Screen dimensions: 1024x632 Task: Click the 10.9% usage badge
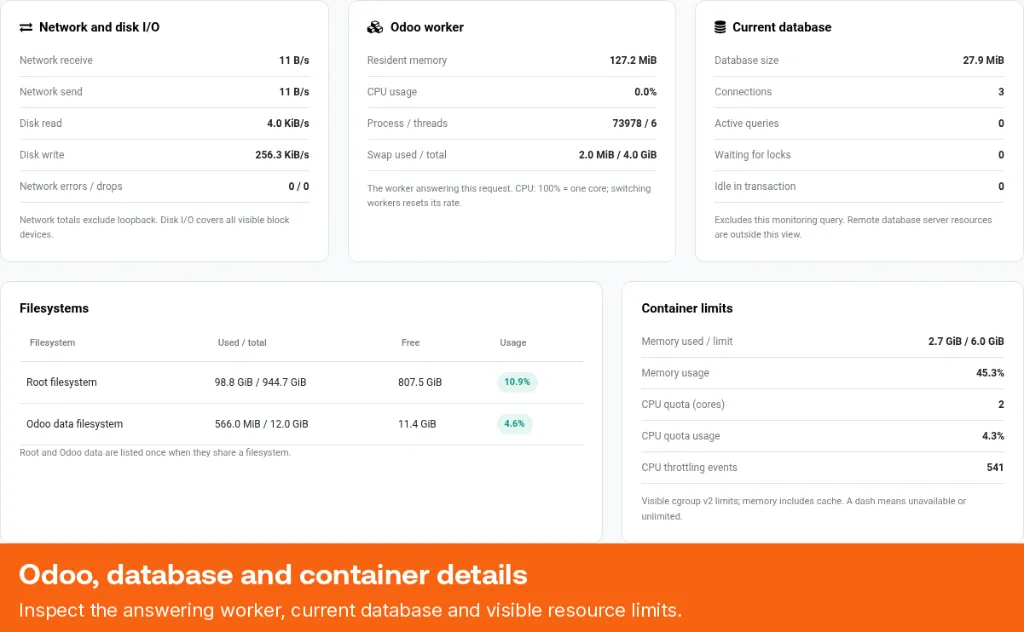[517, 382]
